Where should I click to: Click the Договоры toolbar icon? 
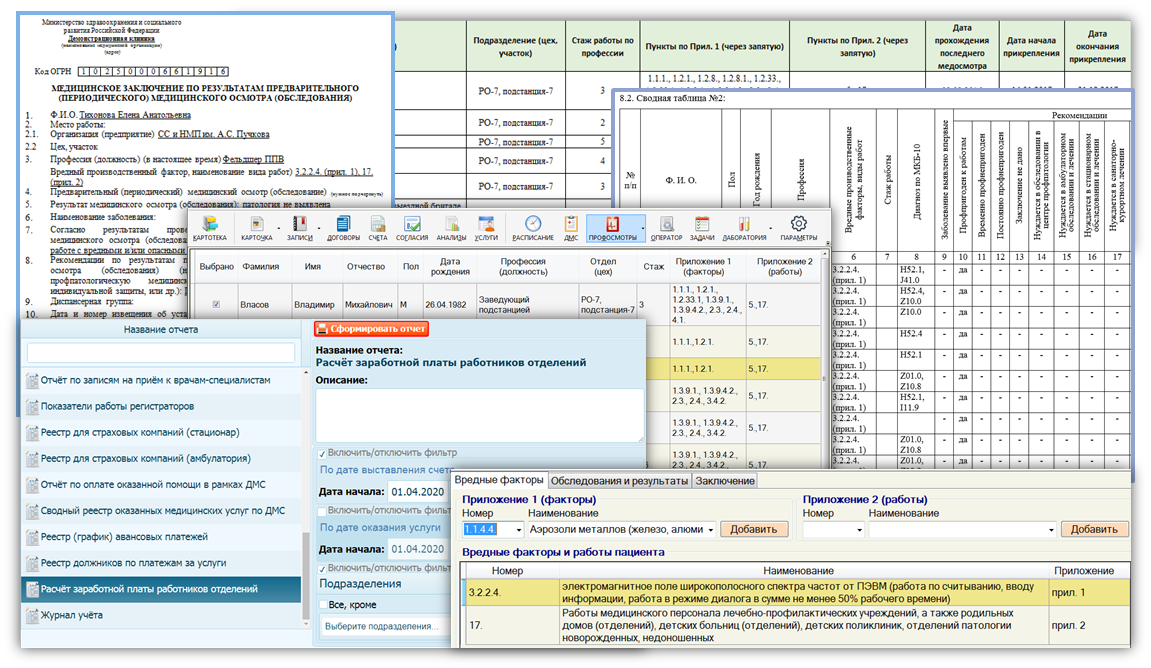coord(342,227)
